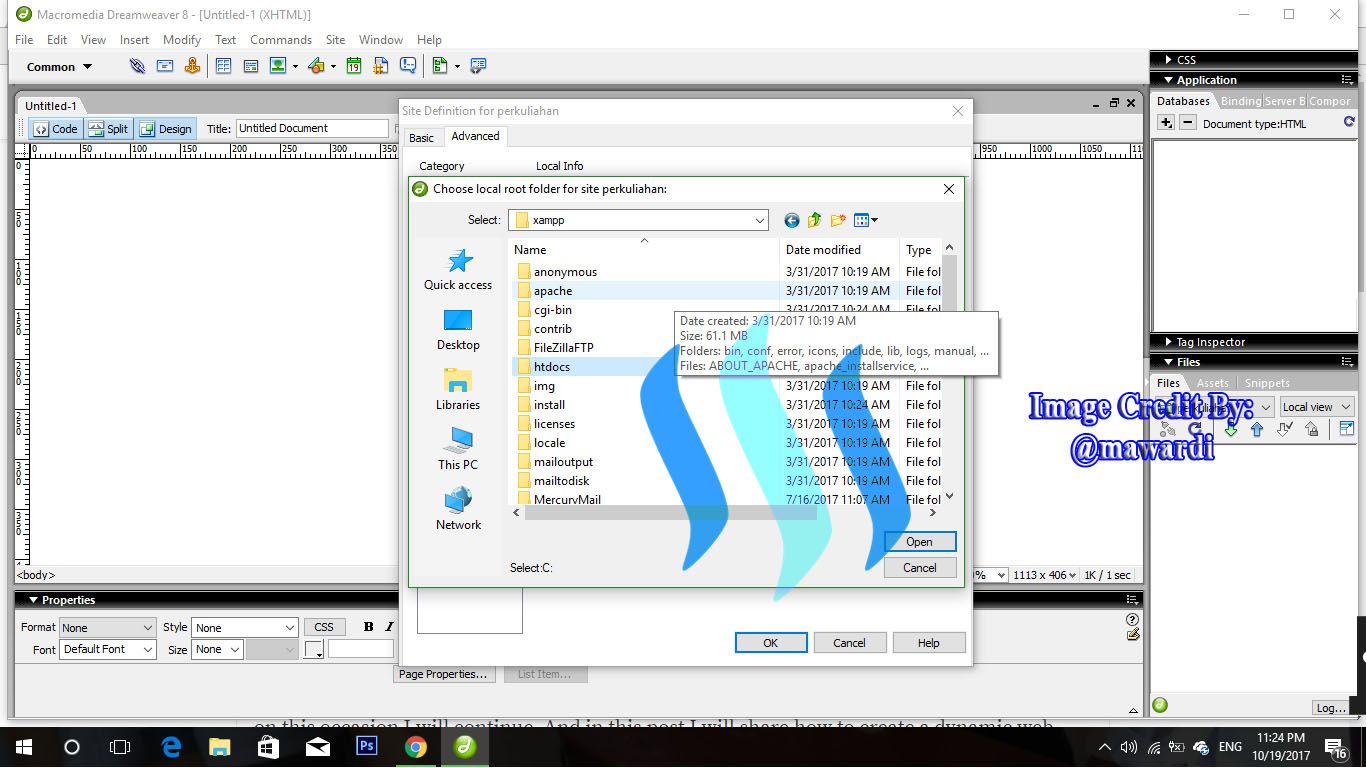Refresh the Application panel
This screenshot has width=1366, height=768.
click(1349, 123)
